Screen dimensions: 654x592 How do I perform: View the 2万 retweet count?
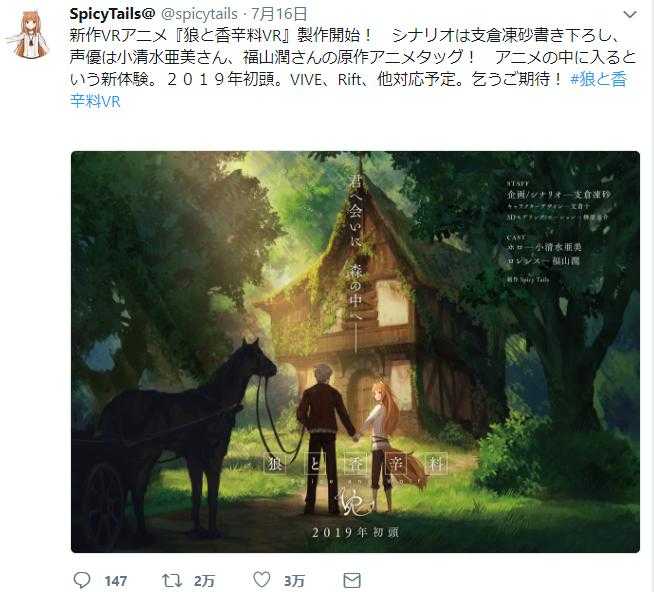click(x=204, y=581)
